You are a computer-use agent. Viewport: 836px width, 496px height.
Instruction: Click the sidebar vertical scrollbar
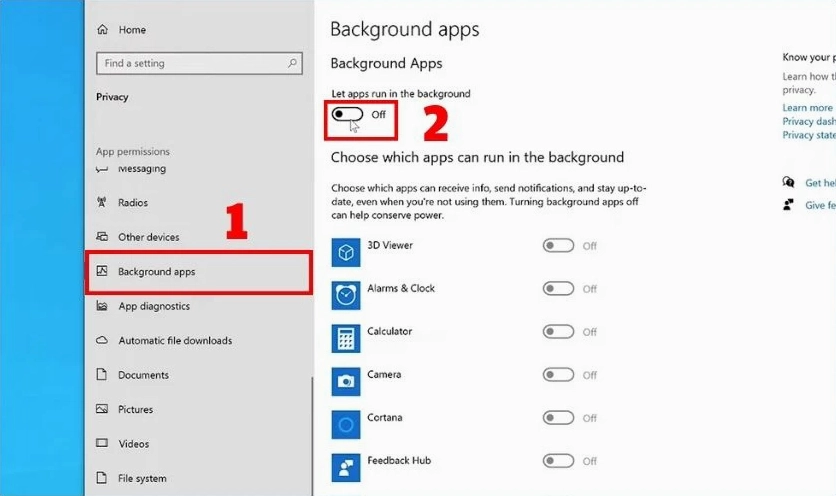pos(312,436)
